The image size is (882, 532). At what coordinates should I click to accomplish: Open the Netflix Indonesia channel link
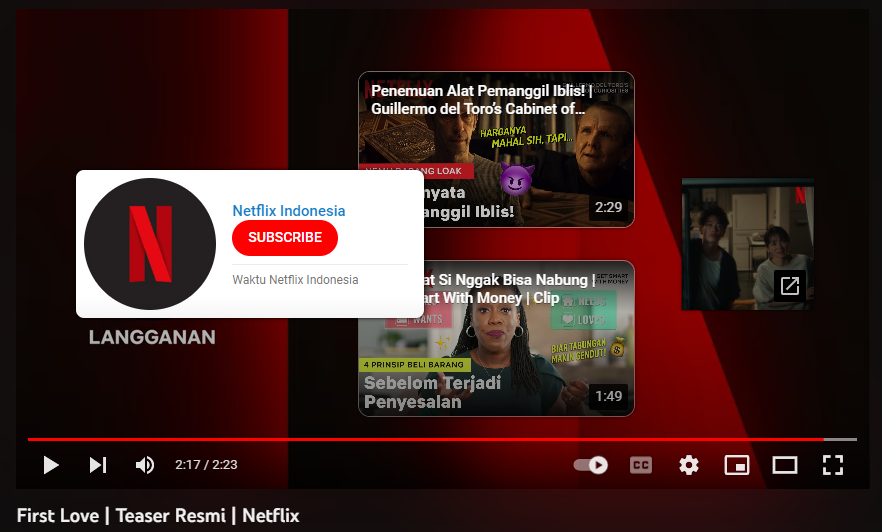coord(289,211)
